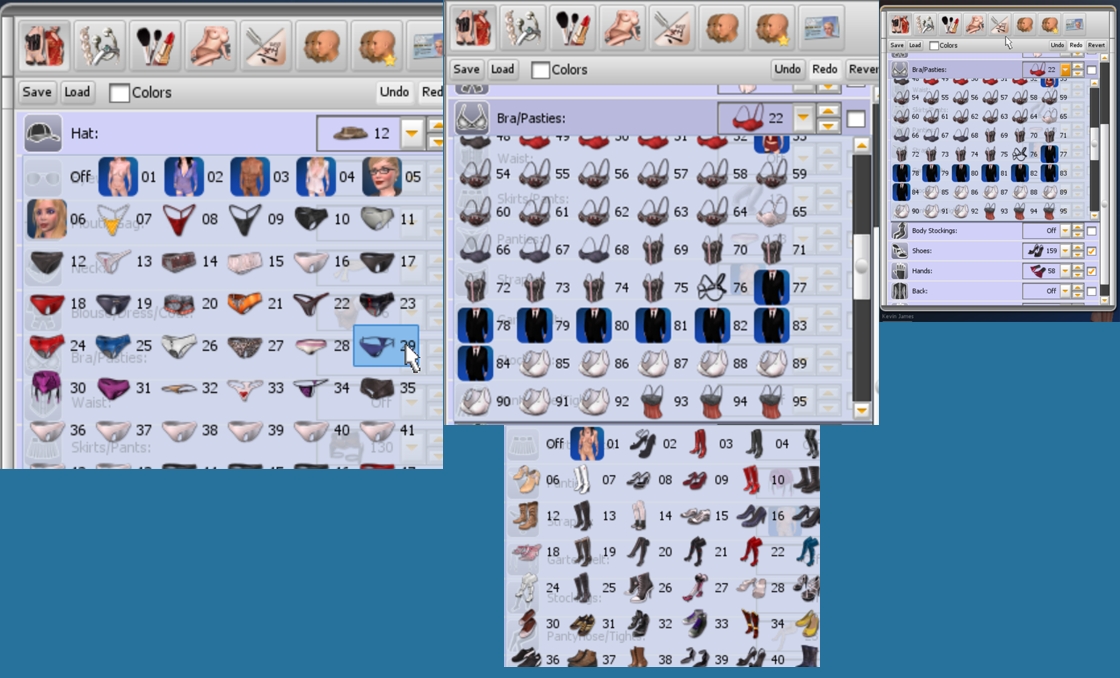Open the starred heads tab in left window

[x=377, y=44]
